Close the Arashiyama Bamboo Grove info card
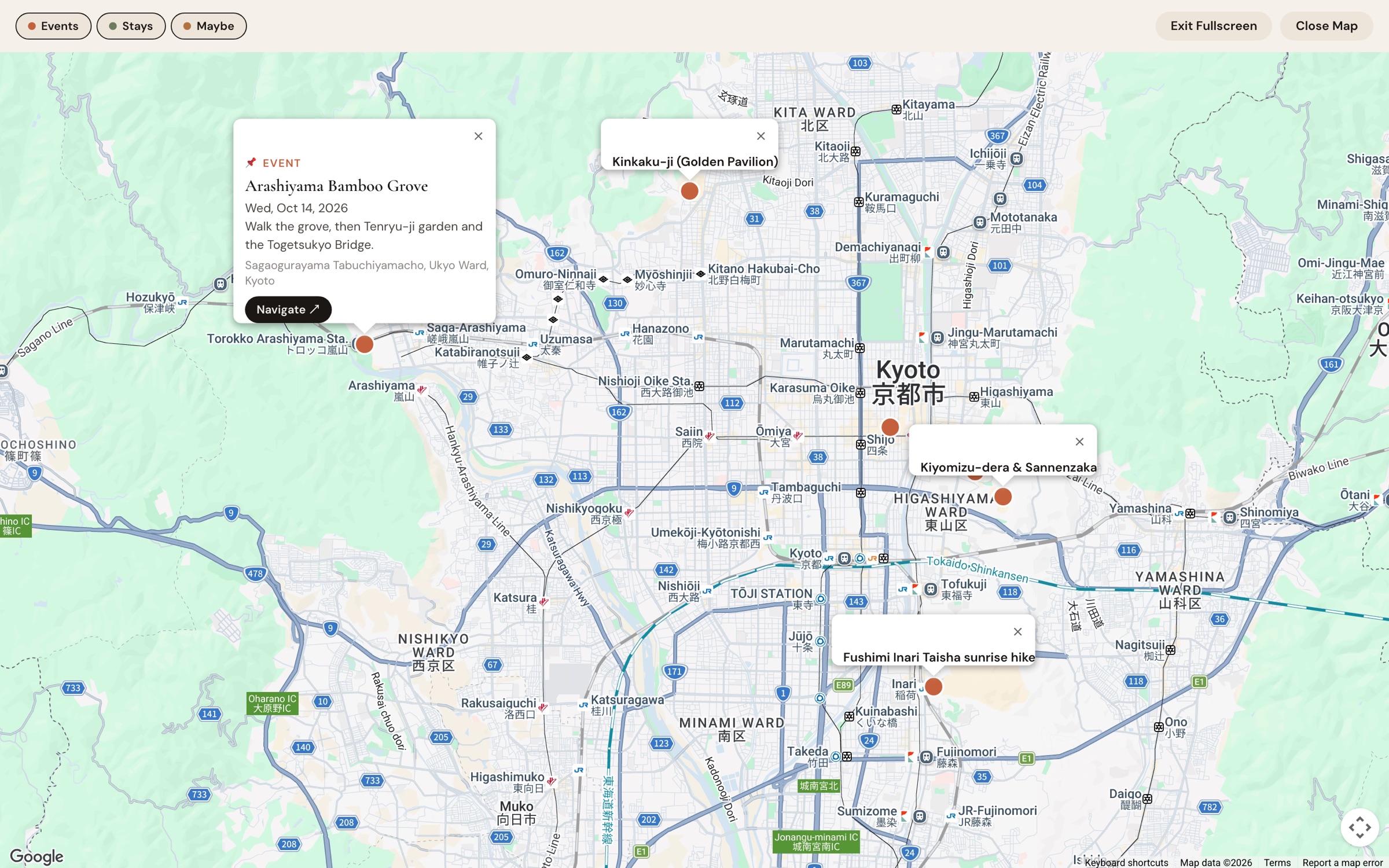Screen dimensions: 1389x868 coord(479,136)
